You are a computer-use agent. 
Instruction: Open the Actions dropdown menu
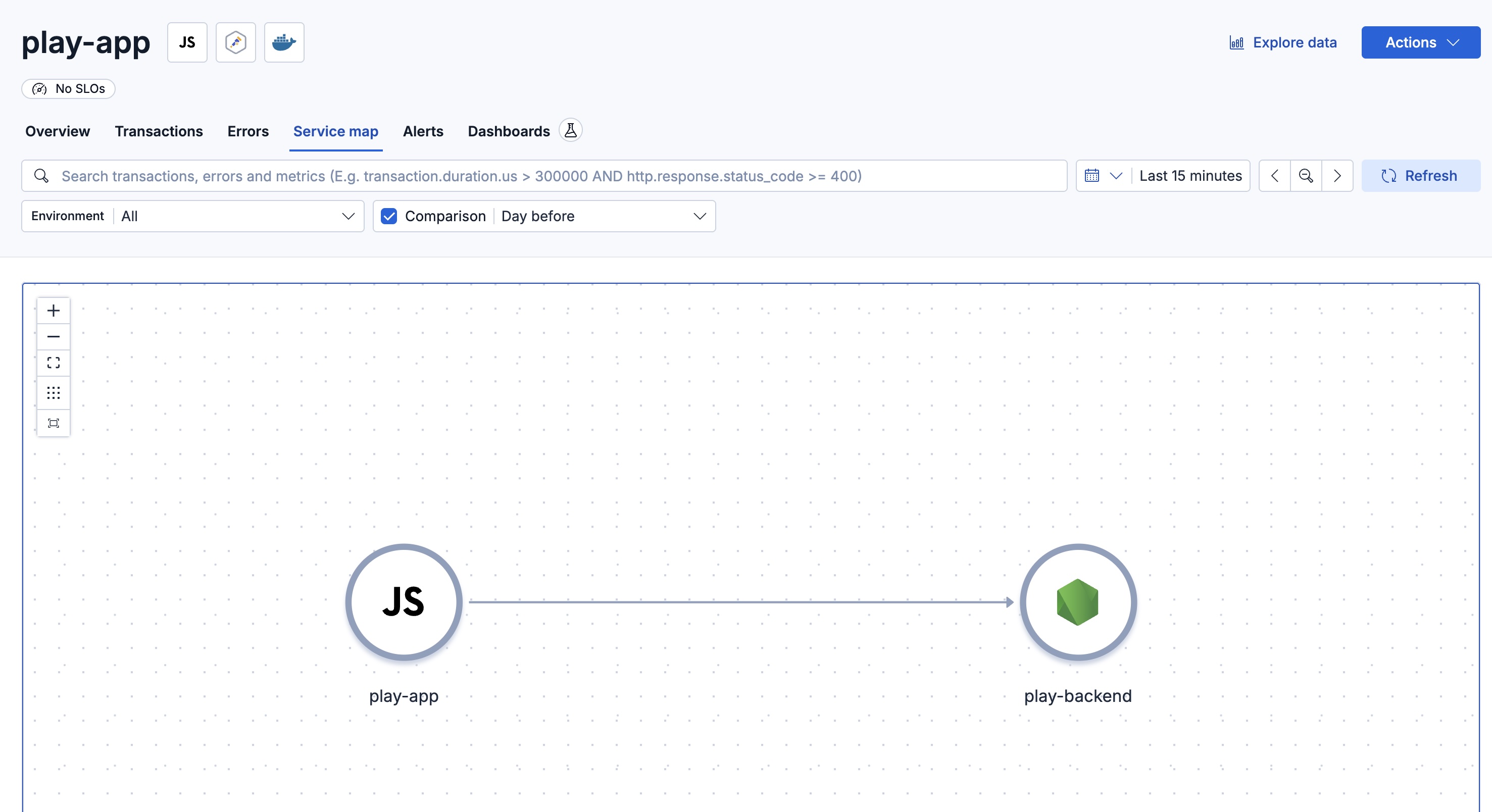pos(1421,42)
